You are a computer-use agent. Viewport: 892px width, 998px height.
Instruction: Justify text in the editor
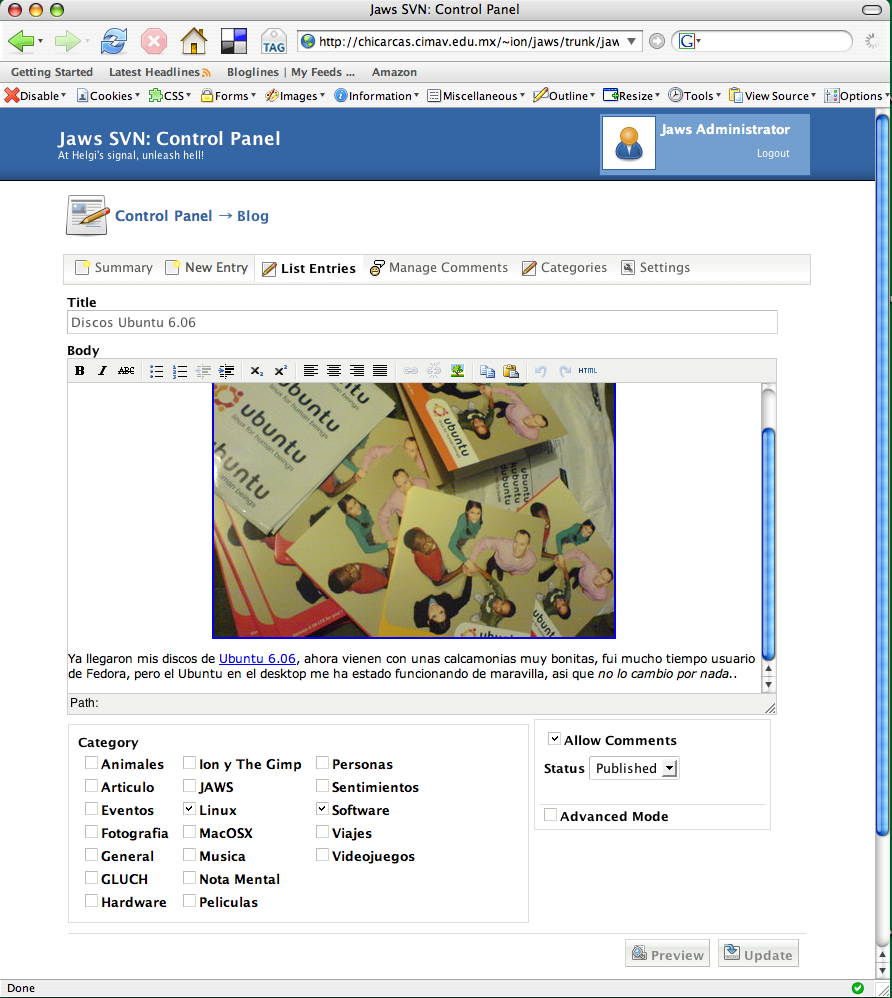380,370
